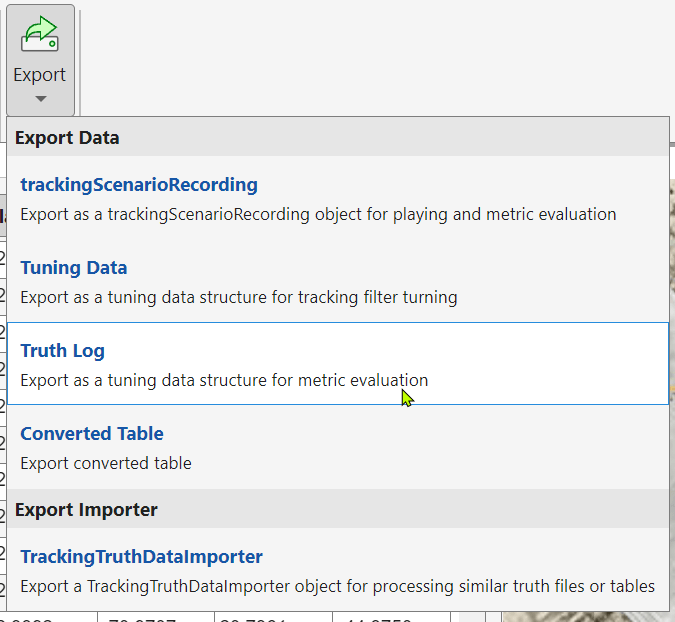This screenshot has width=675, height=622.
Task: Click the green Export arrow icon
Action: click(40, 34)
